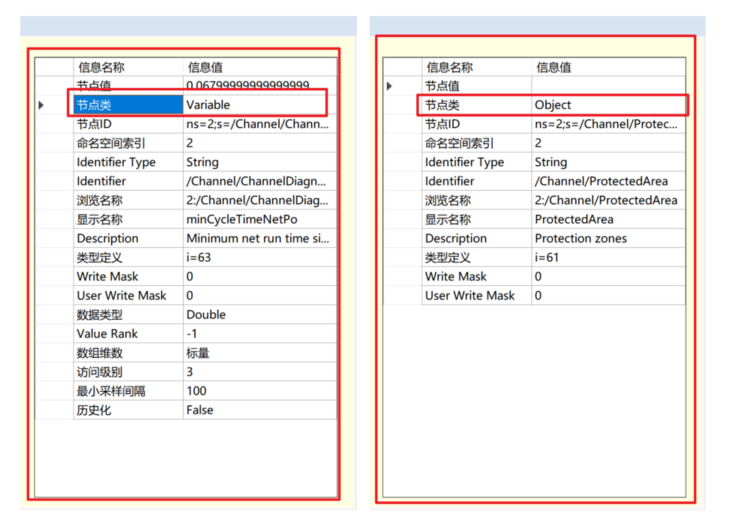Select User Write Mask label in right table
Viewport: 736px width, 519px height.
(470, 296)
